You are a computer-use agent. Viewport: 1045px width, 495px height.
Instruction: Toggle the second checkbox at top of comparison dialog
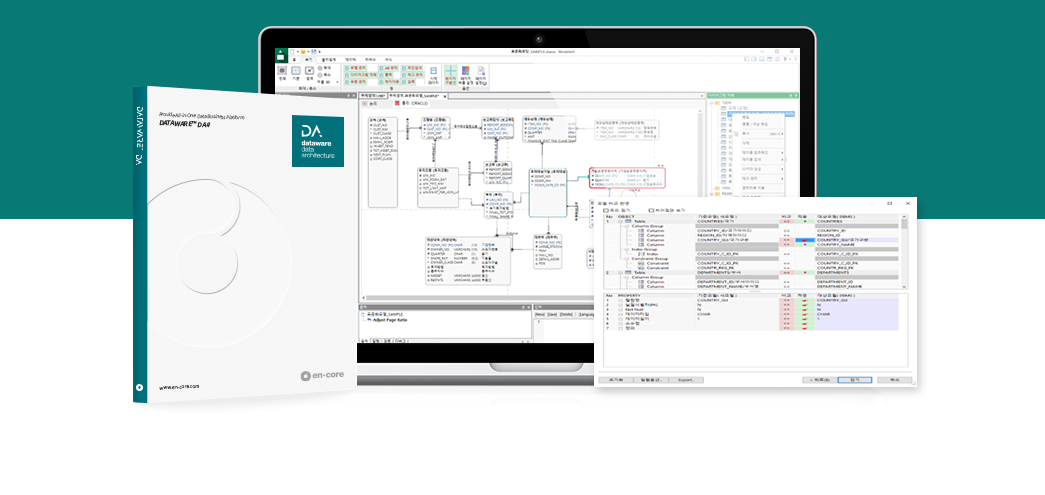tap(652, 210)
